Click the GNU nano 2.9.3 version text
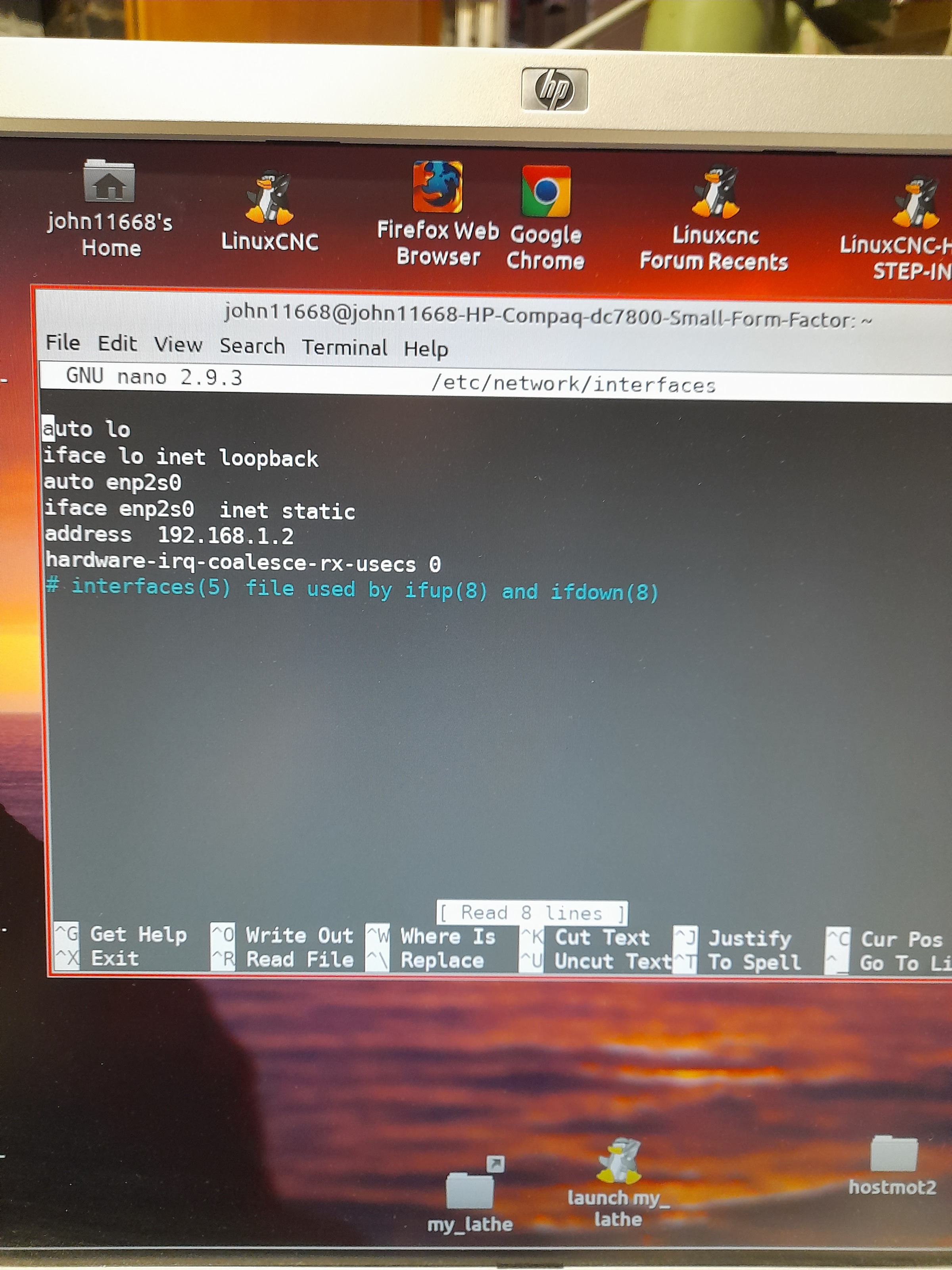 click(x=154, y=377)
